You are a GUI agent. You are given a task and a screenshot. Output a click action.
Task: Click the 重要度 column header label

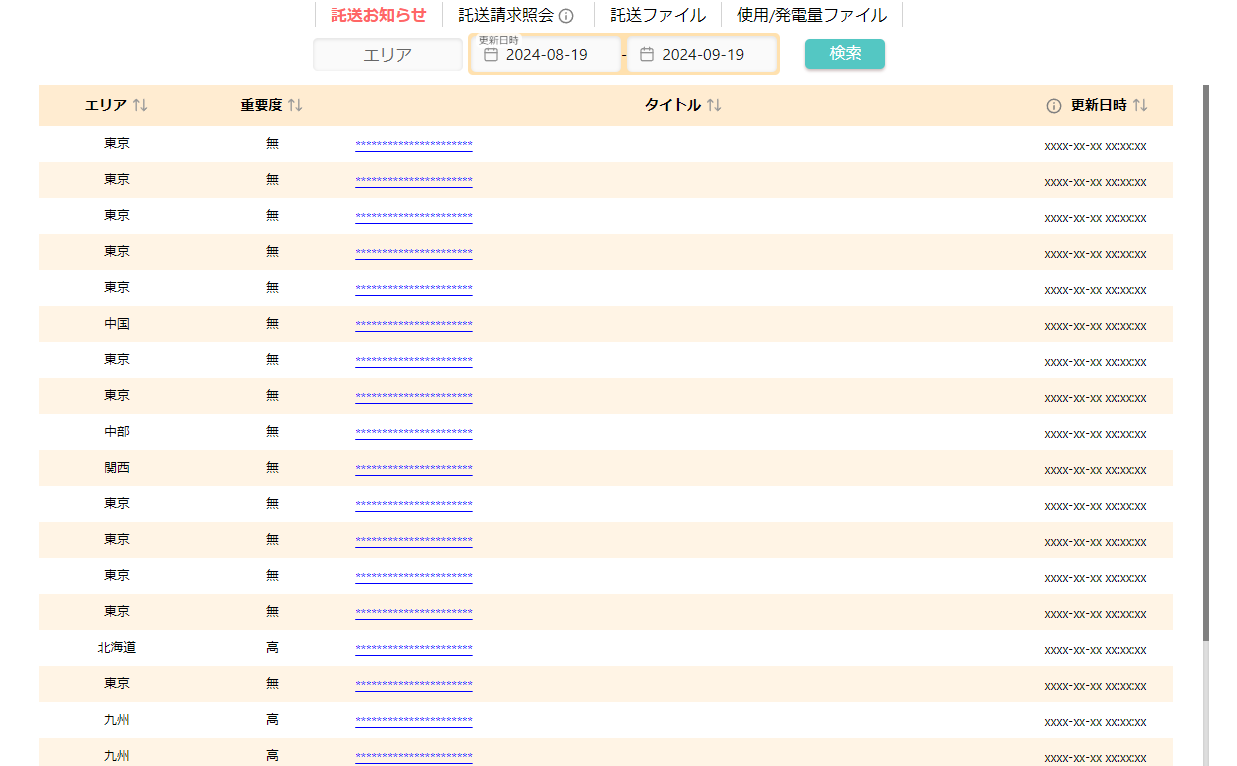coord(261,105)
